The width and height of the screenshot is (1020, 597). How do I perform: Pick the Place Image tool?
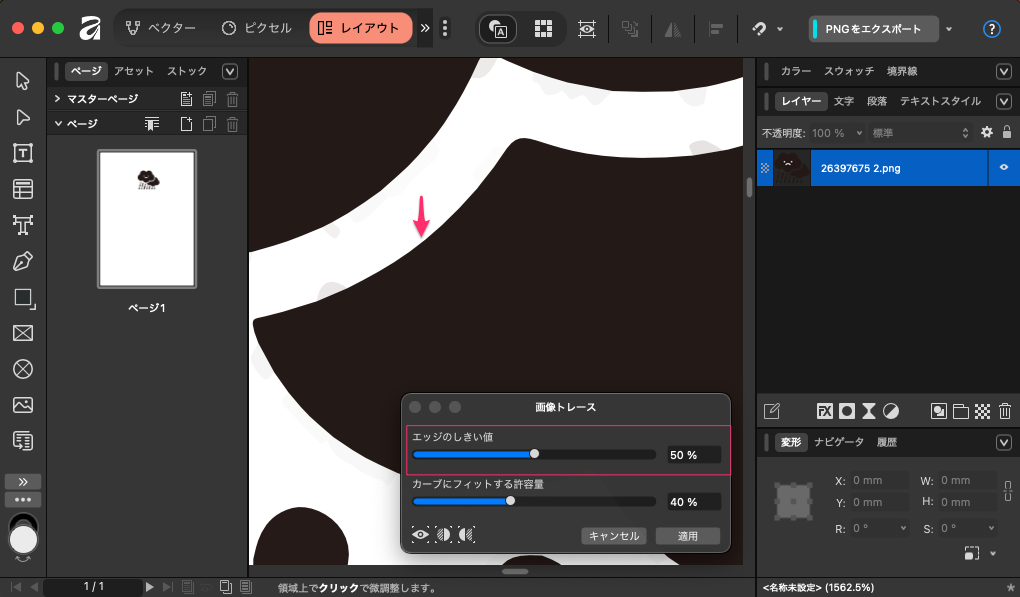(x=22, y=405)
